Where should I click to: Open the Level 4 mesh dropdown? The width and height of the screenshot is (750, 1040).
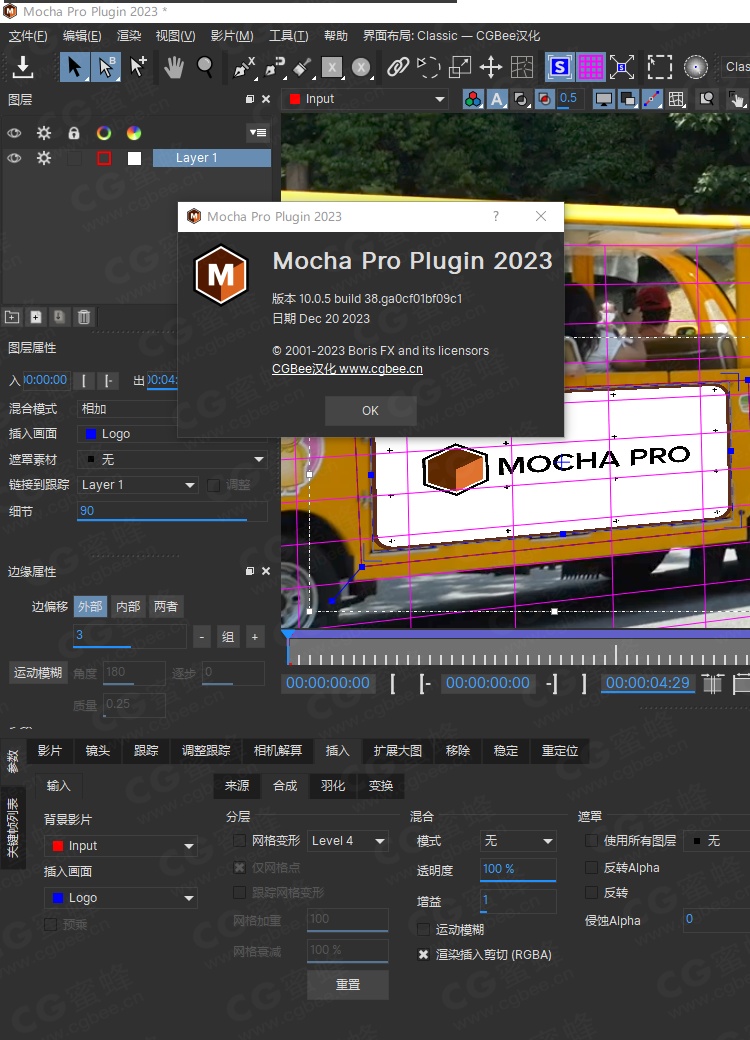tap(347, 840)
